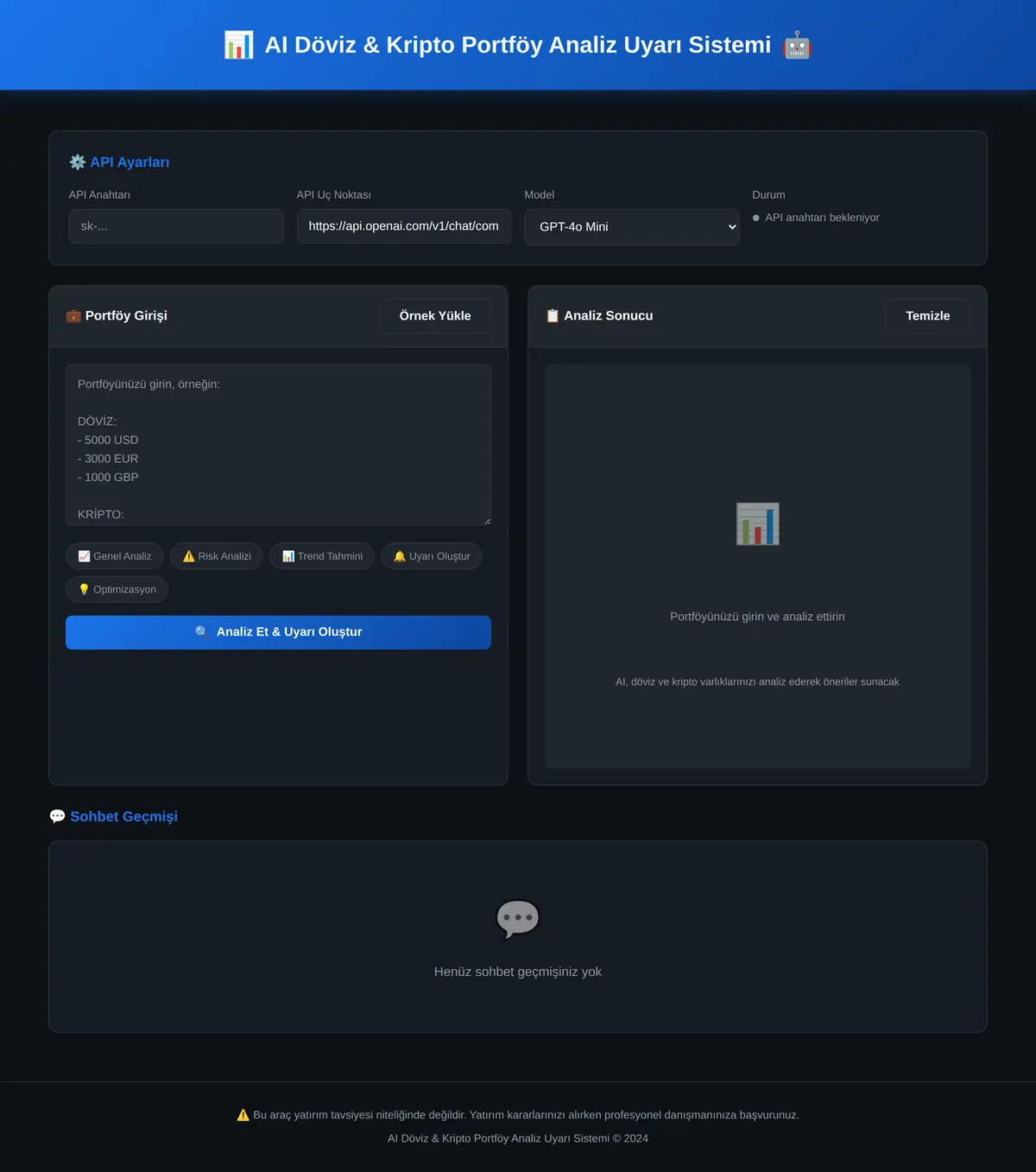Open the GPT-4o Mini model dropdown

[x=632, y=227]
